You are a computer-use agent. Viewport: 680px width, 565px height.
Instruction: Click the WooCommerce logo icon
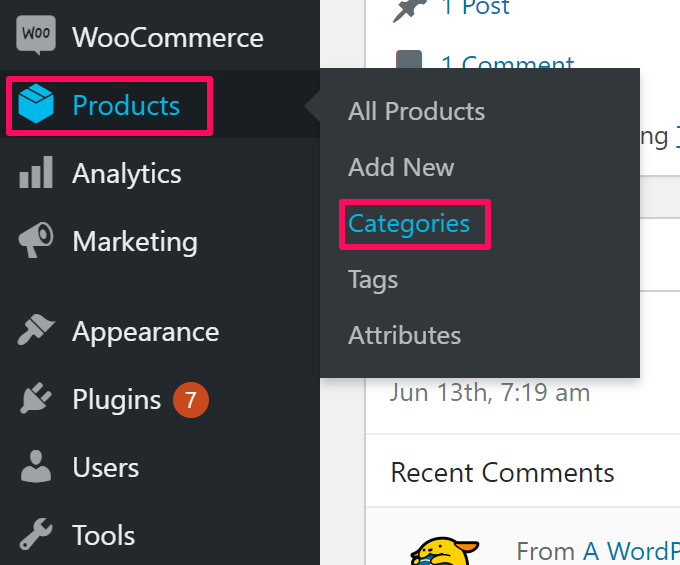coord(36,38)
